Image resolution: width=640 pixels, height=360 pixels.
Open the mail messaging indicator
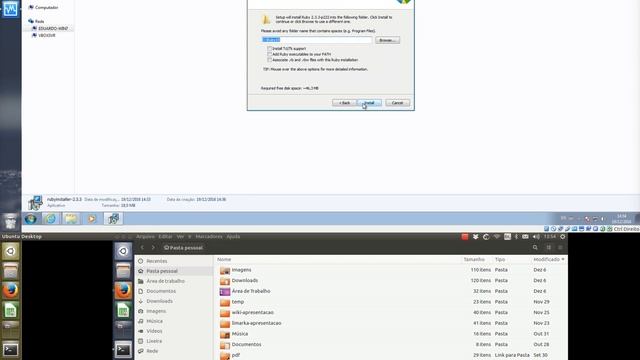(x=525, y=237)
